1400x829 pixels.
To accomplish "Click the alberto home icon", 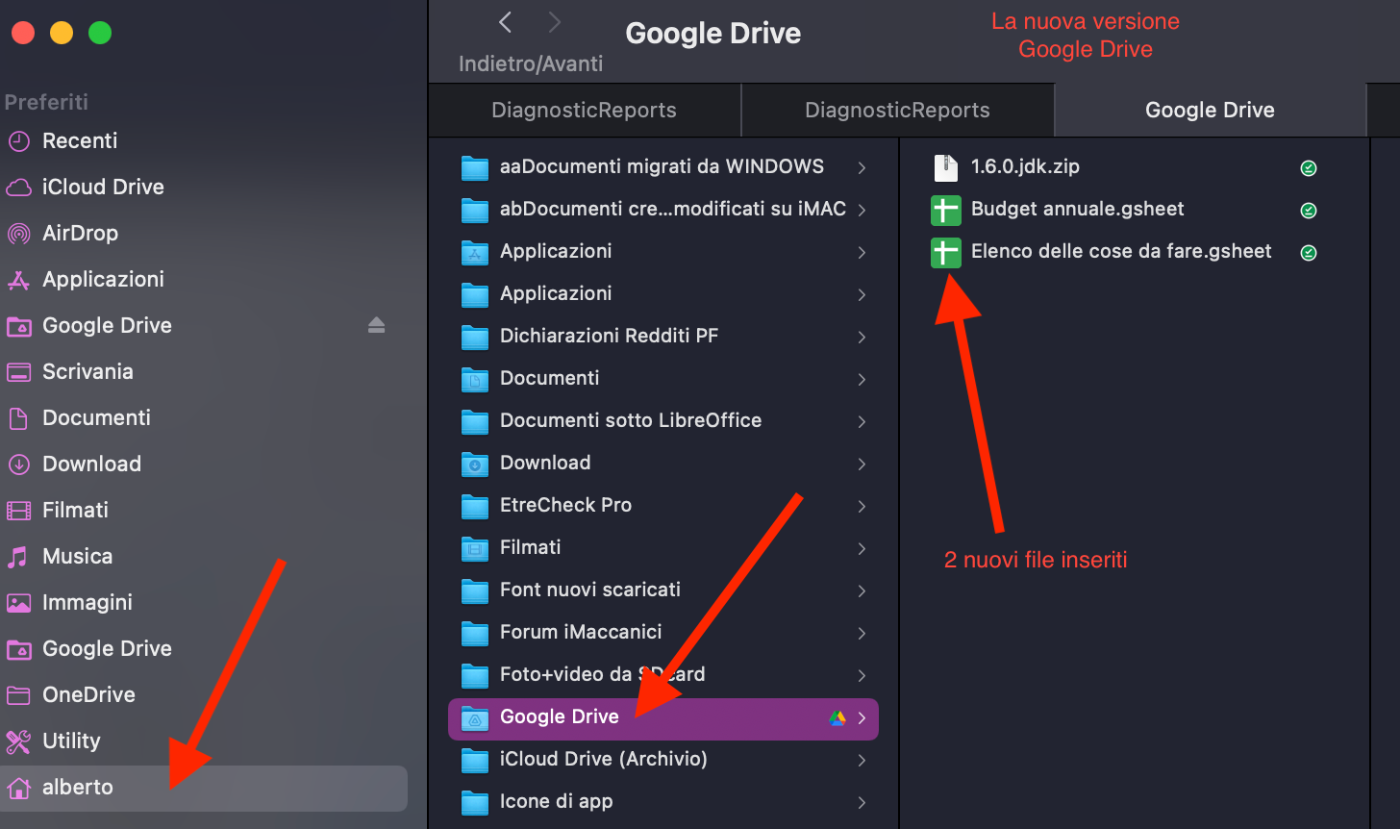I will (18, 788).
